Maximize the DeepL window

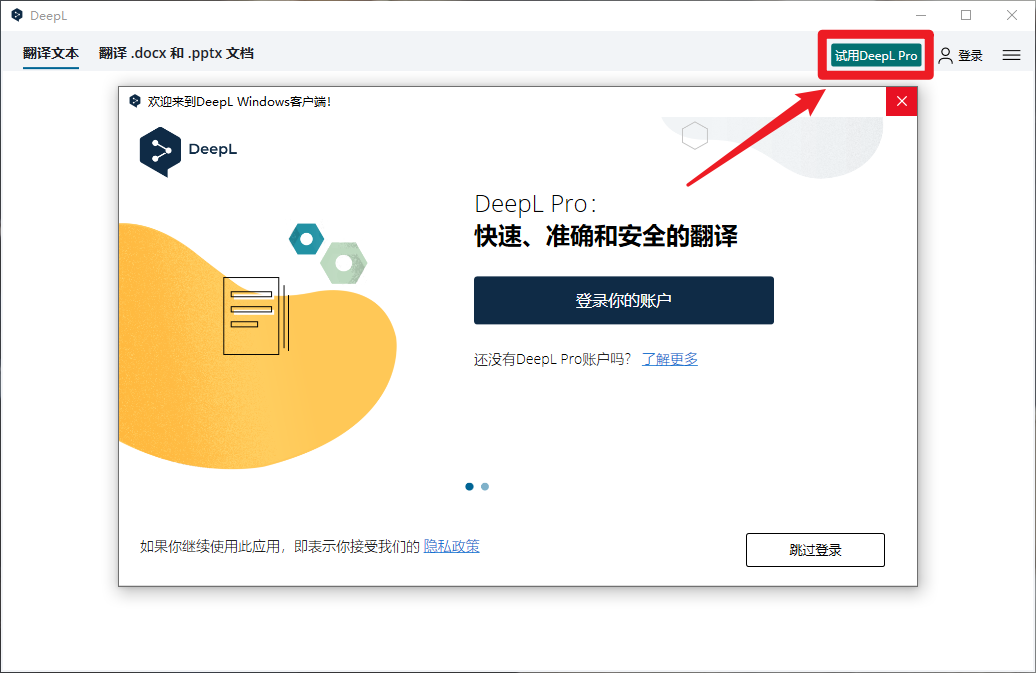(966, 15)
